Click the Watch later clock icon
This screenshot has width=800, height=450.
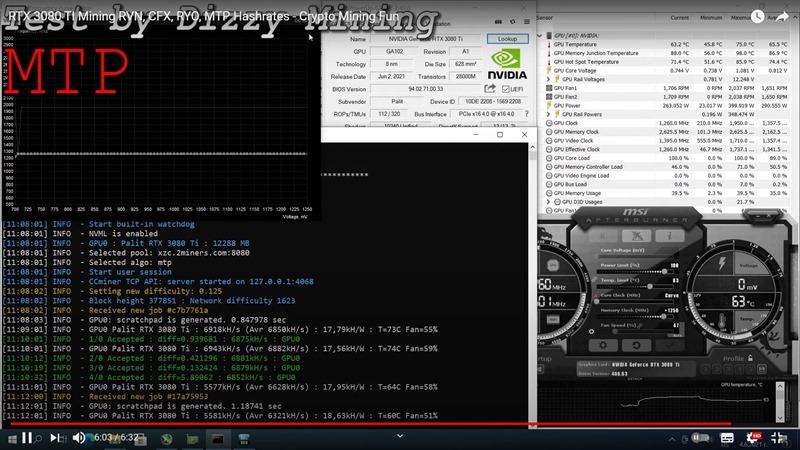758,17
